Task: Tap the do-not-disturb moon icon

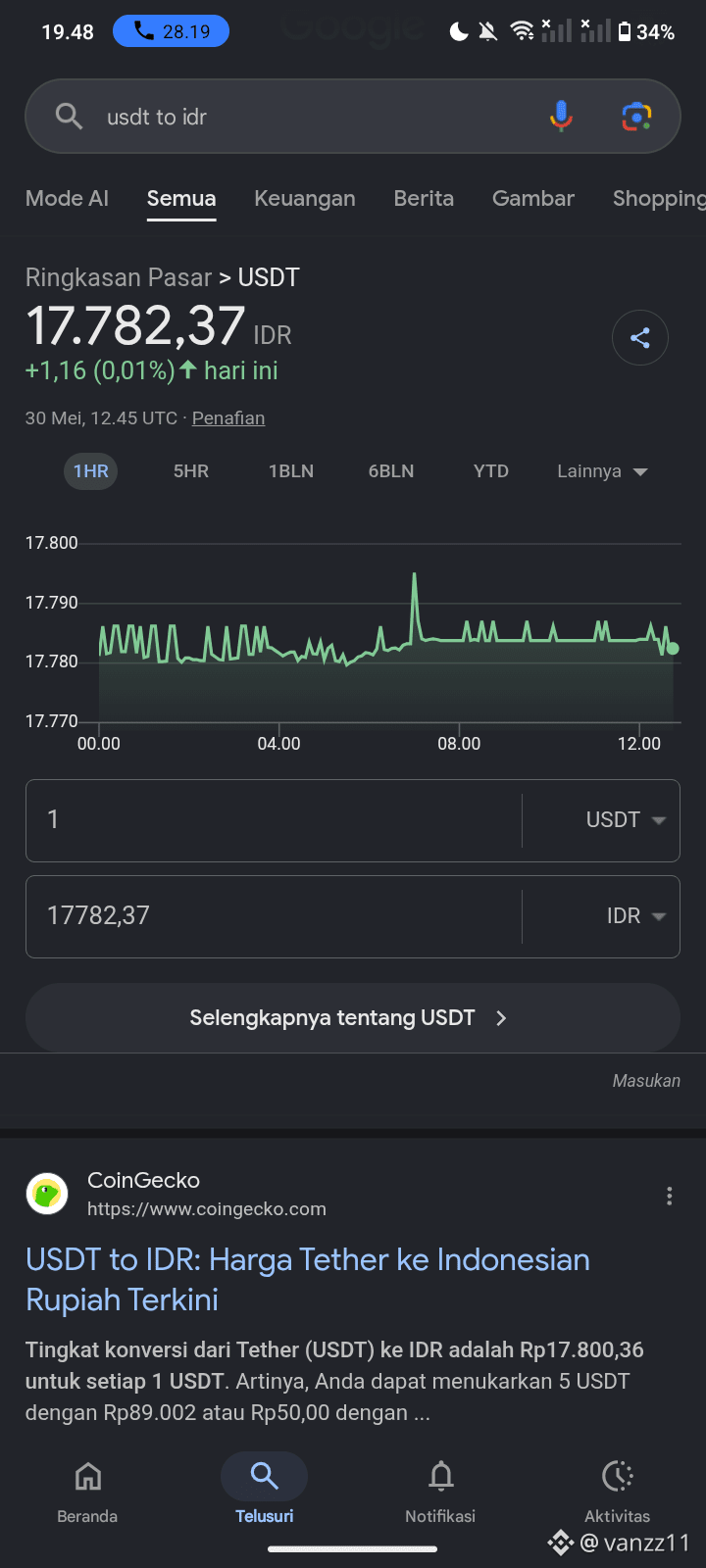Action: coord(458,31)
